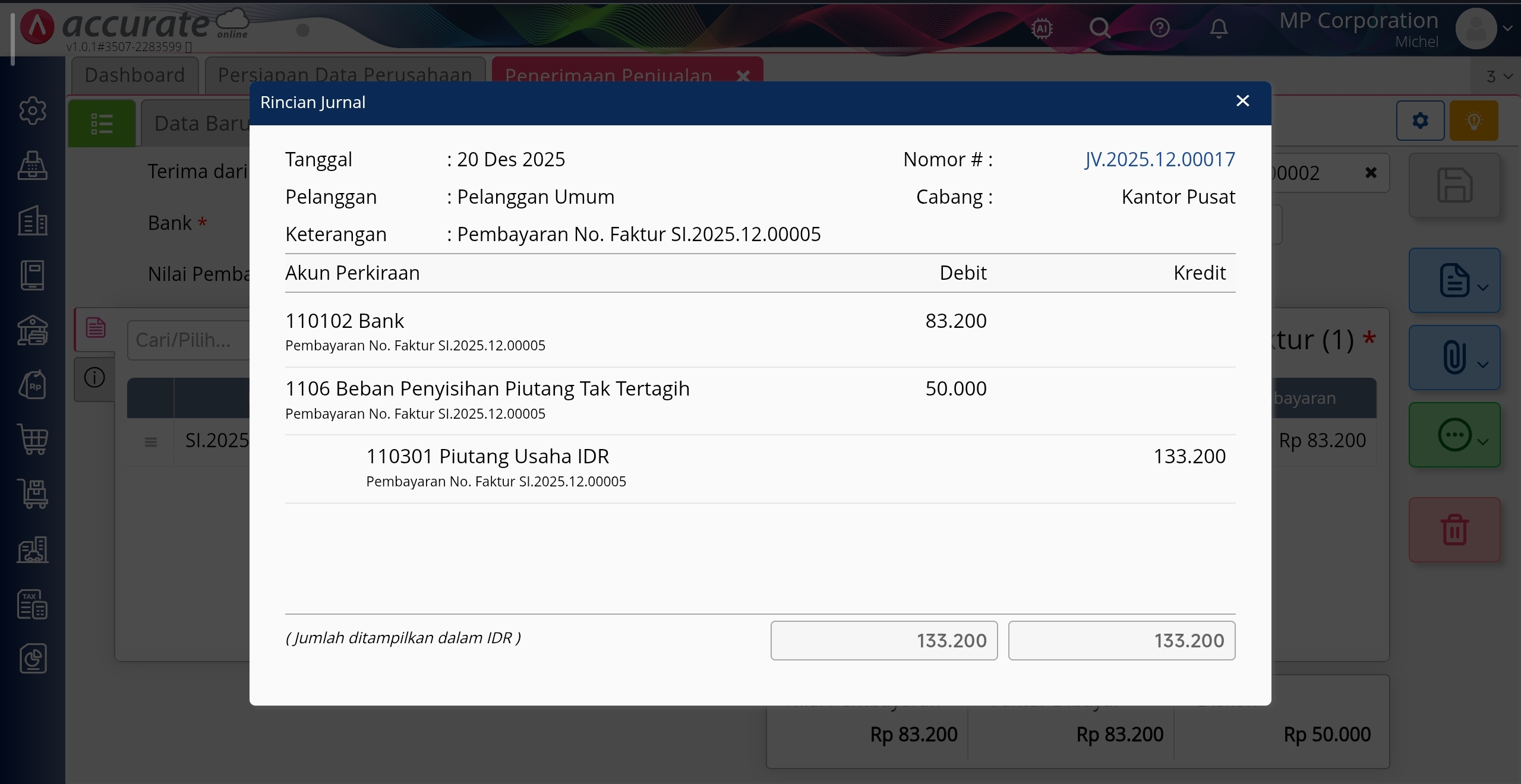Open the search magnifier icon
This screenshot has width=1521, height=784.
click(x=1100, y=28)
